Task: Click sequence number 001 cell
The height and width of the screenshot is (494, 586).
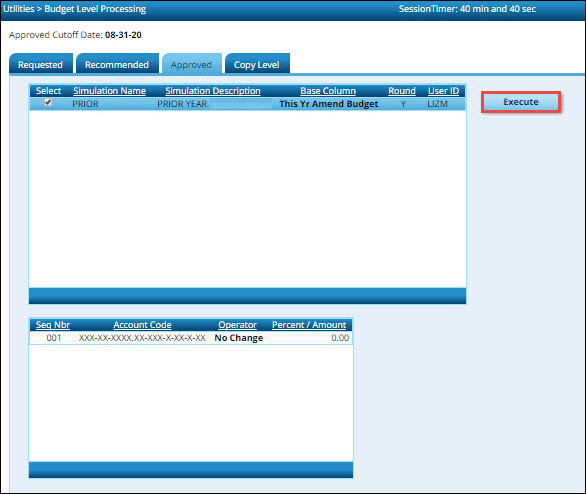Action: (x=54, y=338)
